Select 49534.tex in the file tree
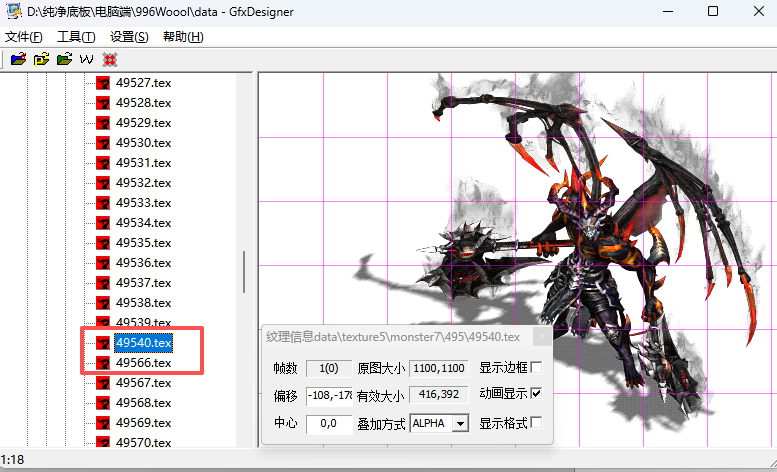The height and width of the screenshot is (472, 777). coord(143,223)
